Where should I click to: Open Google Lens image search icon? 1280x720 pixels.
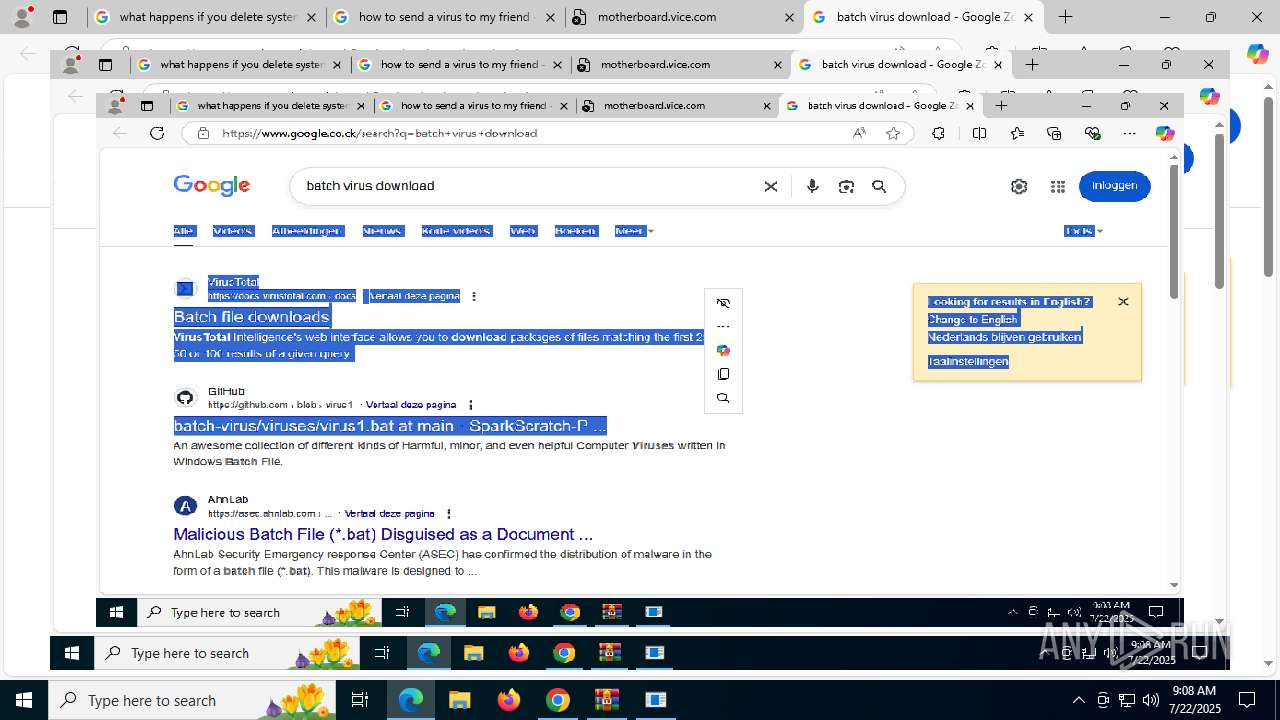846,186
